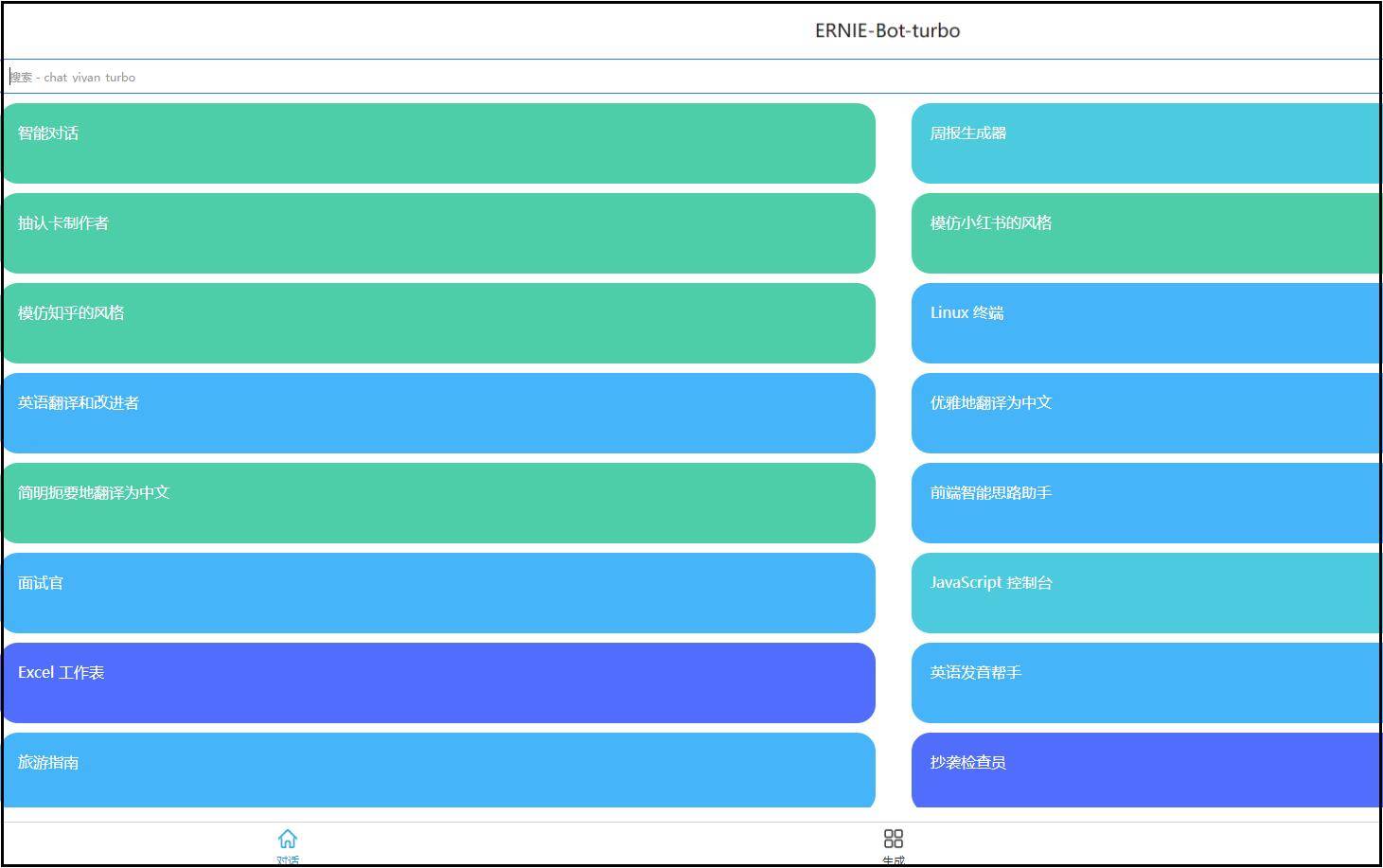1383x868 pixels.
Task: Open the 智能对话 card
Action: pos(438,143)
